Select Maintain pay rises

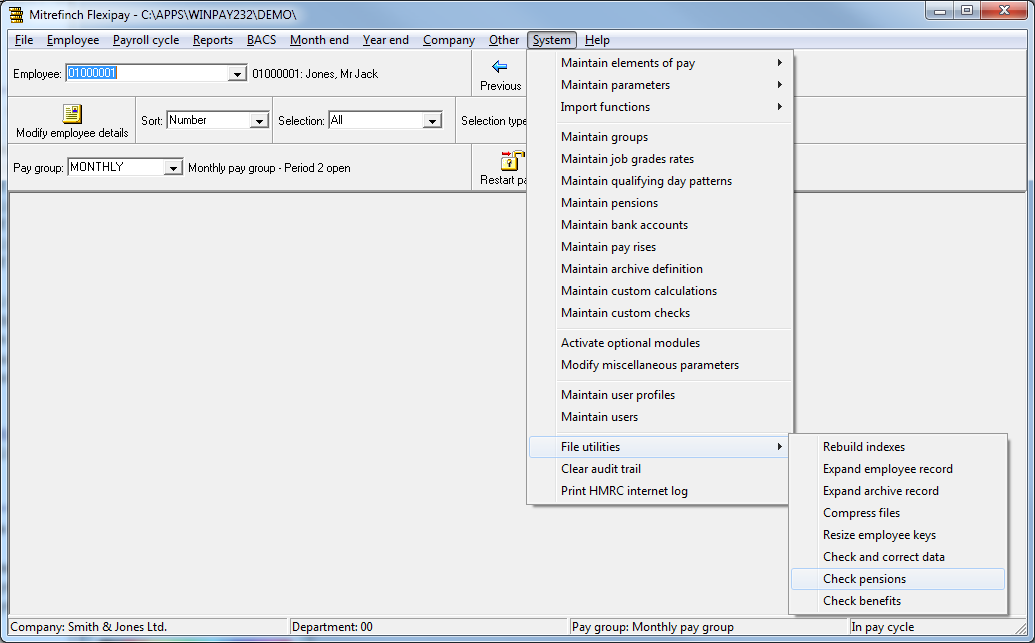click(x=660, y=247)
